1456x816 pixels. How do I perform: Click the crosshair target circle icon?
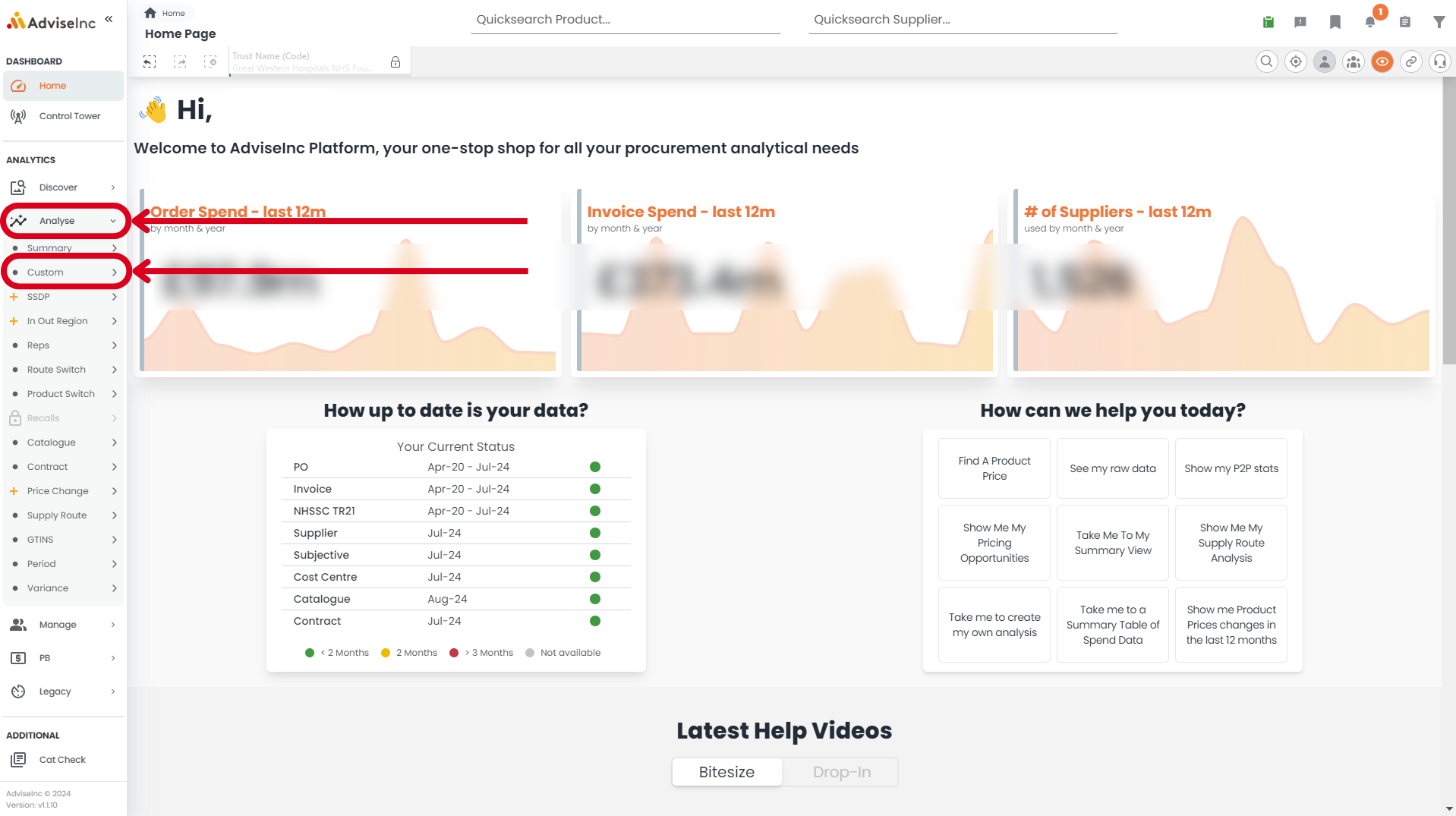1296,61
